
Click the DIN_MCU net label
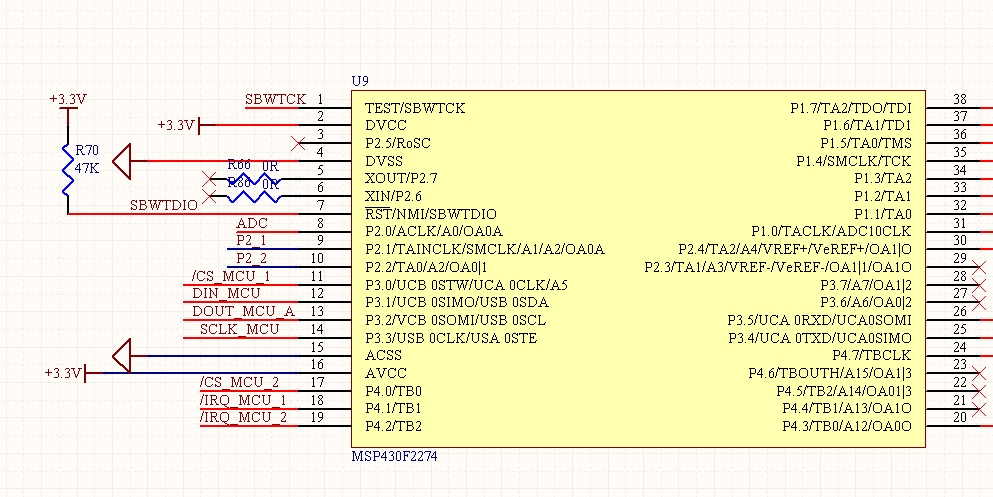(x=226, y=293)
